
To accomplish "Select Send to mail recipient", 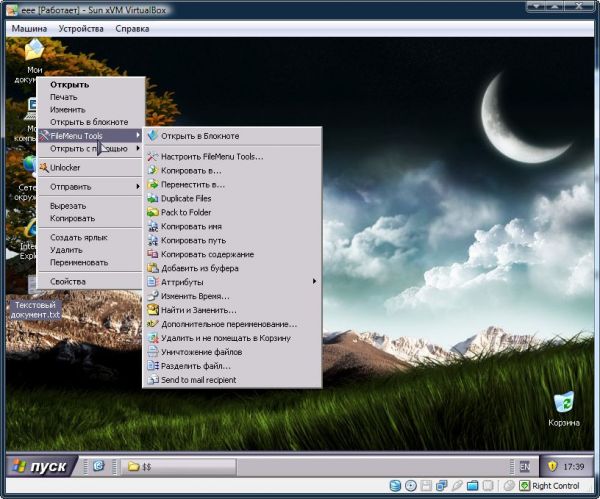I will (200, 380).
